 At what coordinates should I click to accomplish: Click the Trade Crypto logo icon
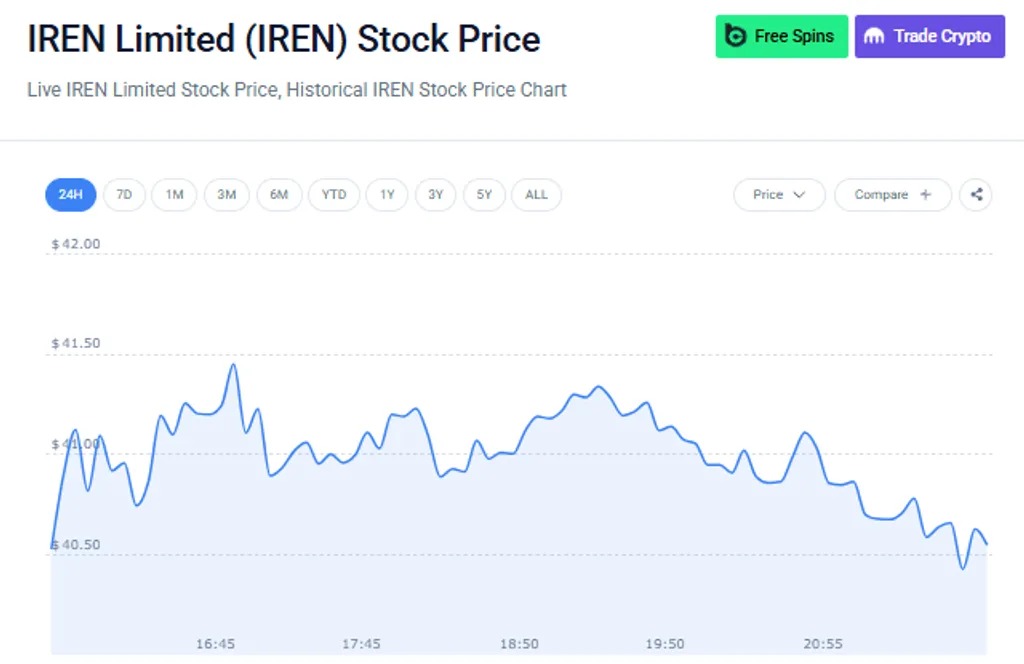click(x=874, y=36)
